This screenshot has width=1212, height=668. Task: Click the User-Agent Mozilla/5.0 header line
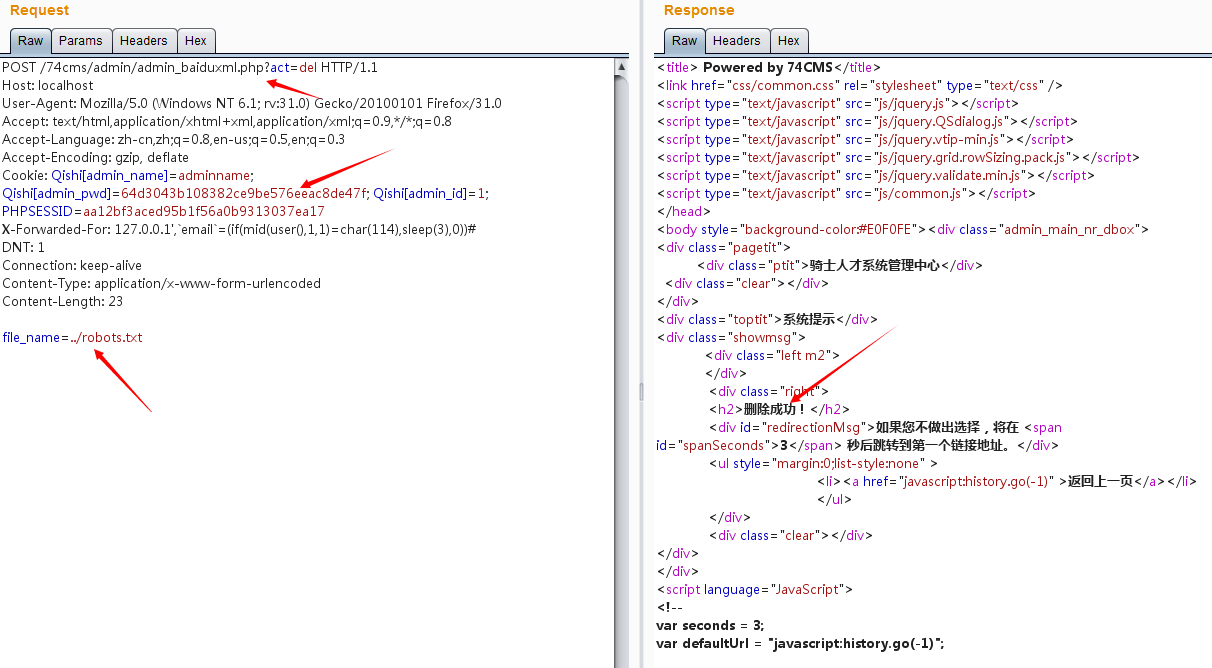[252, 103]
